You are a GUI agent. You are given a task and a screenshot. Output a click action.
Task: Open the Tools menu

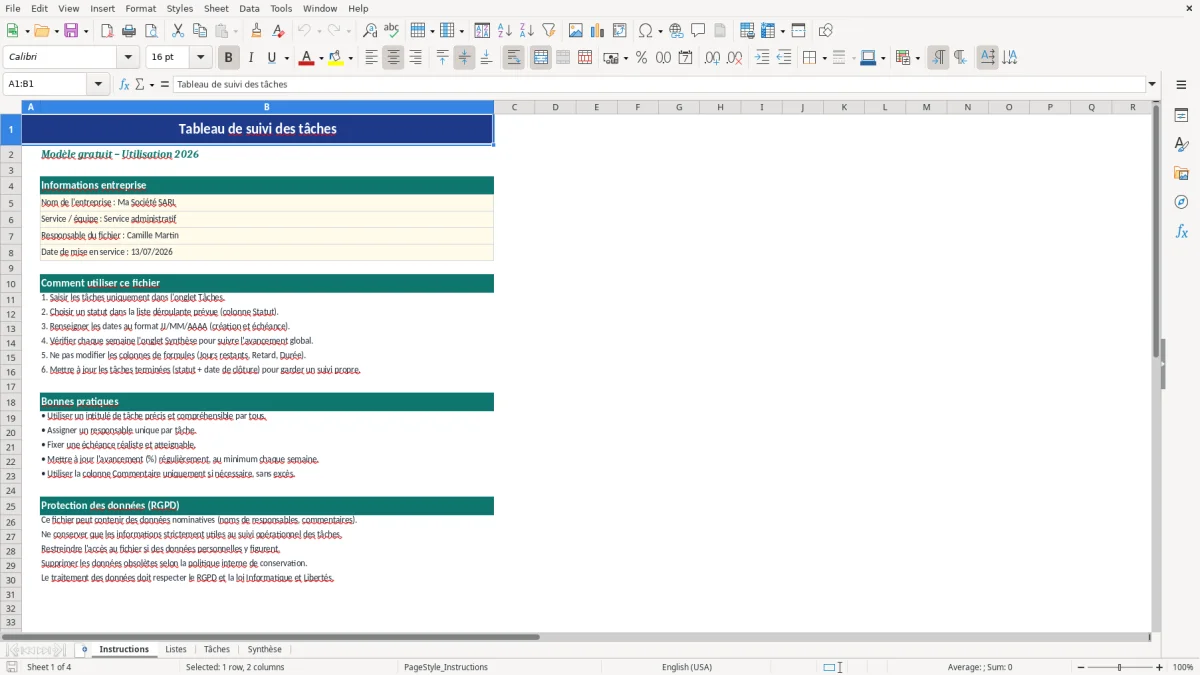(281, 8)
